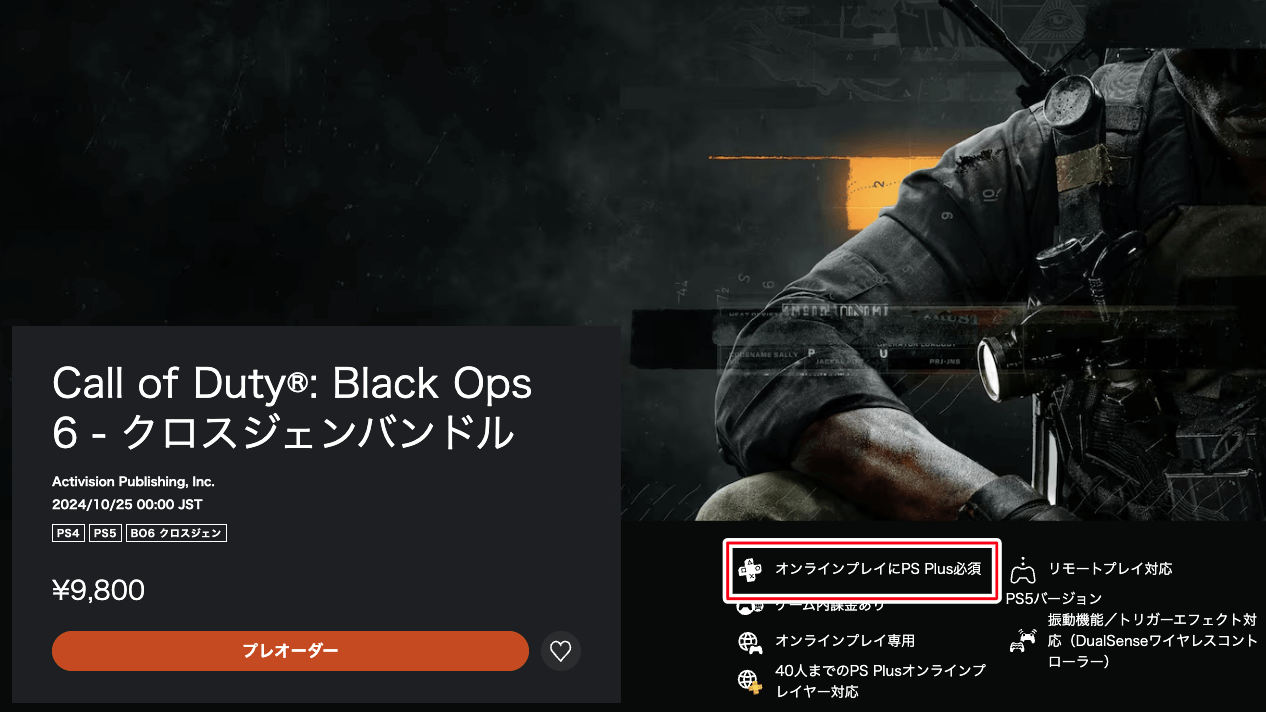Click 40人までのPS Plusオンラインマルチプレイヤー対応 text

click(x=880, y=681)
